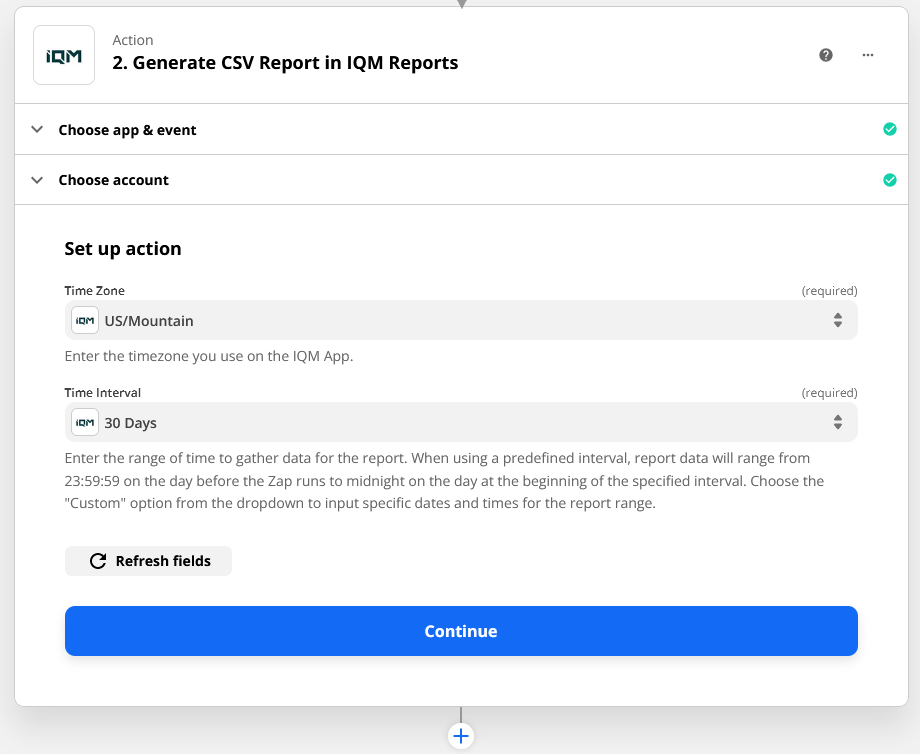Open the three-dot more options menu

pos(868,55)
